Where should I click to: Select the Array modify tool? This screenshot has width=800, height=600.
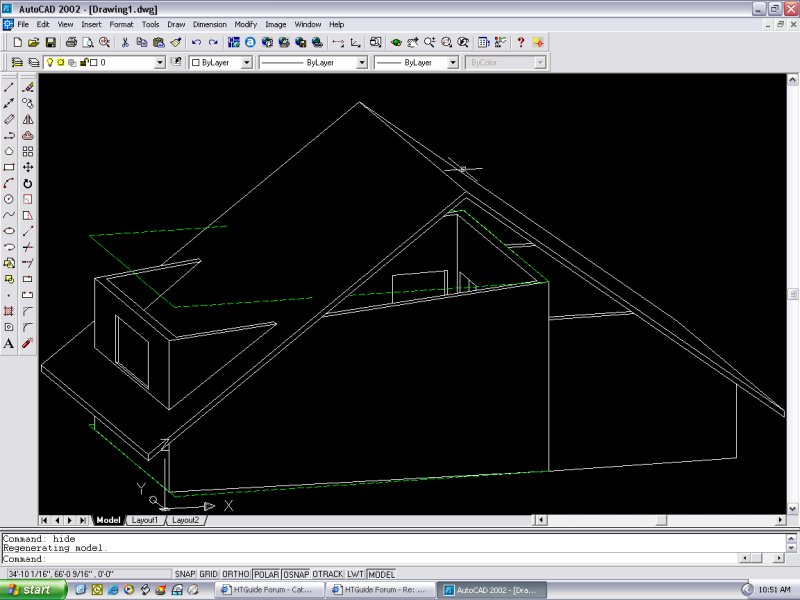[28, 151]
